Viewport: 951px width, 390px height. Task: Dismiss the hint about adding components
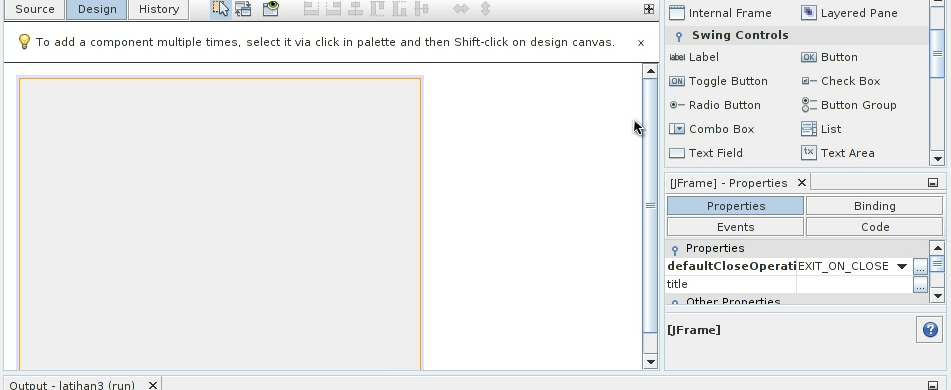click(x=640, y=42)
